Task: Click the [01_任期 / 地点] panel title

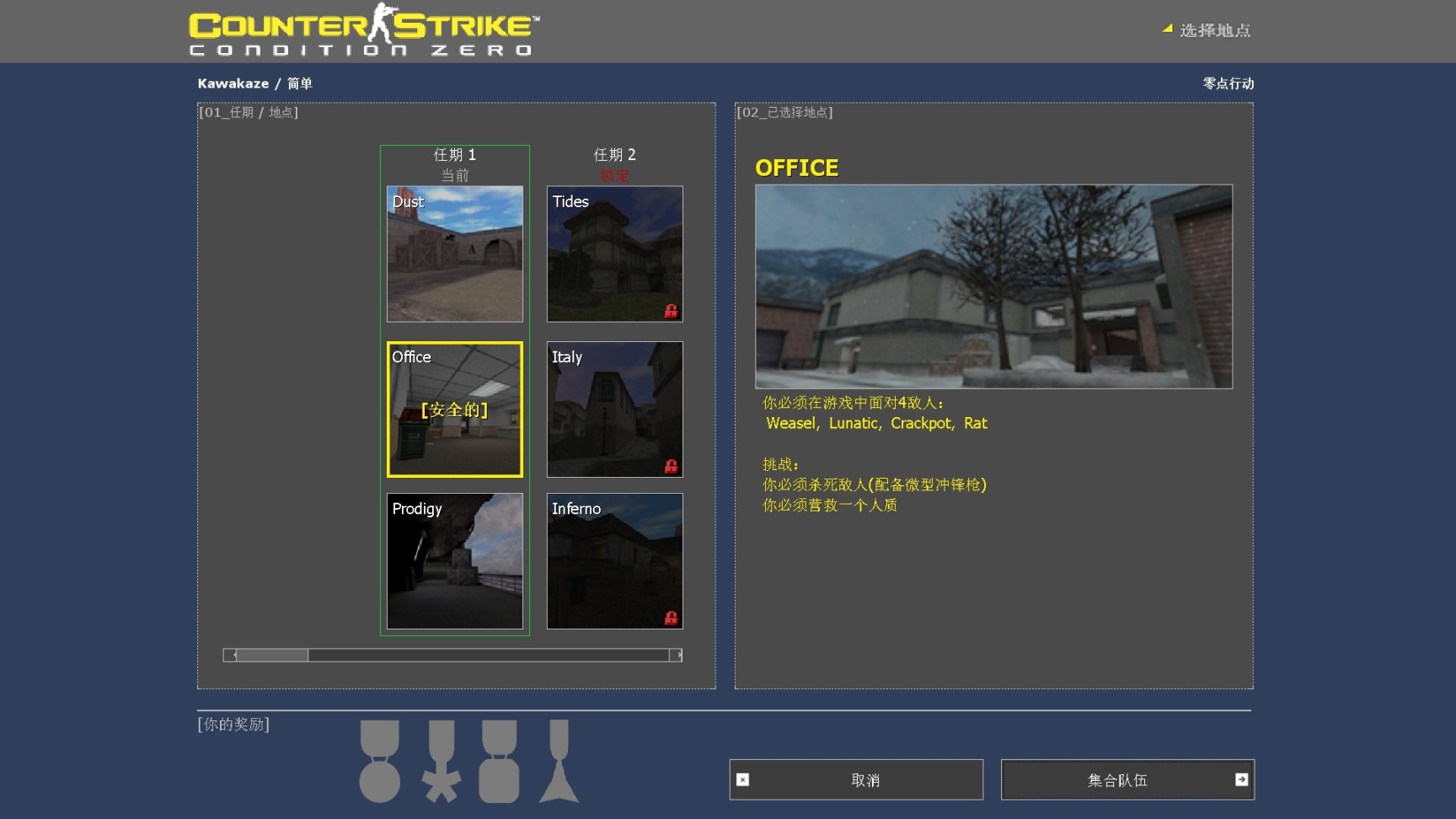Action: [x=249, y=112]
